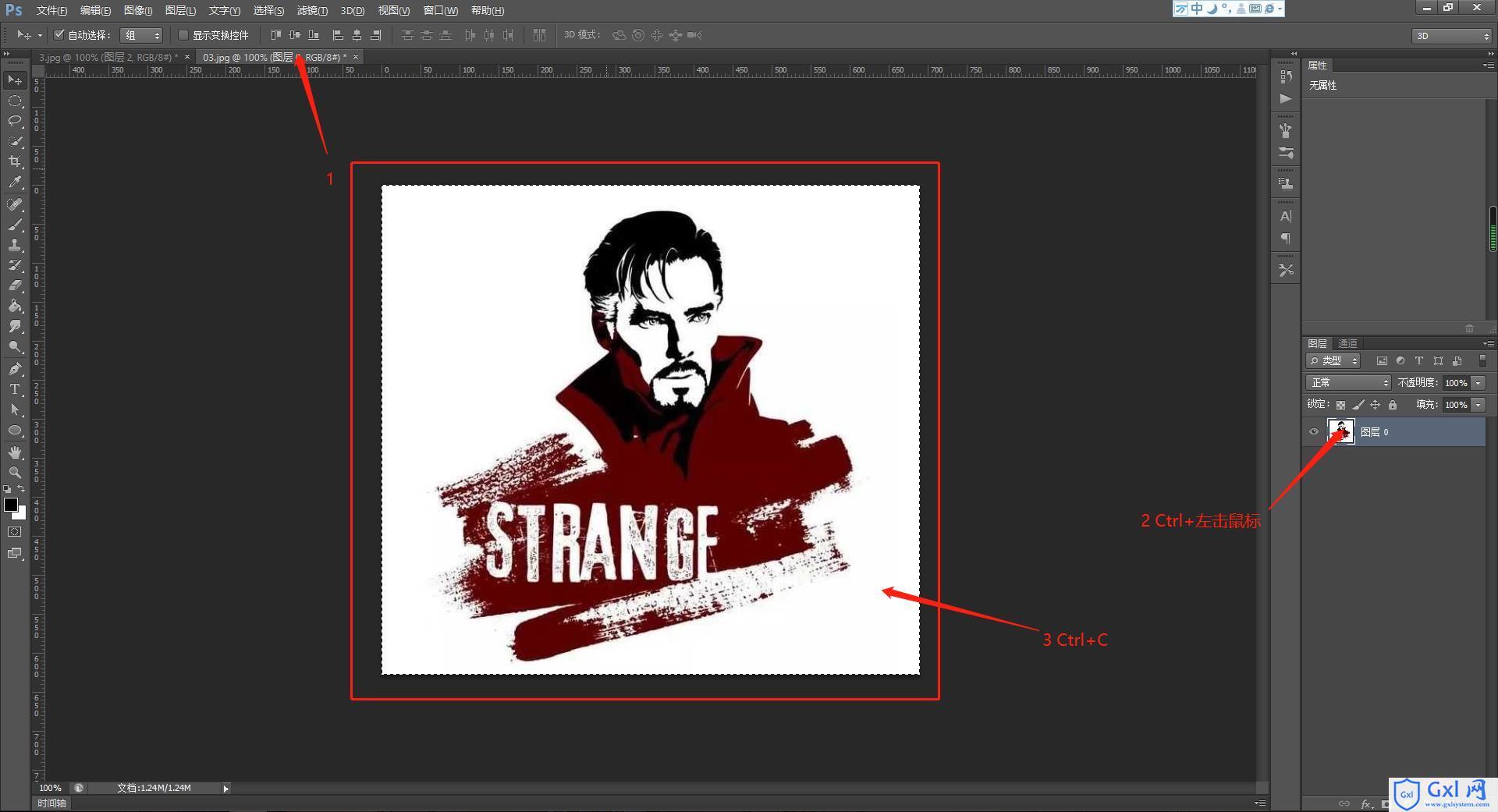The width and height of the screenshot is (1498, 812).
Task: Lock all on the layer
Action: (1393, 405)
